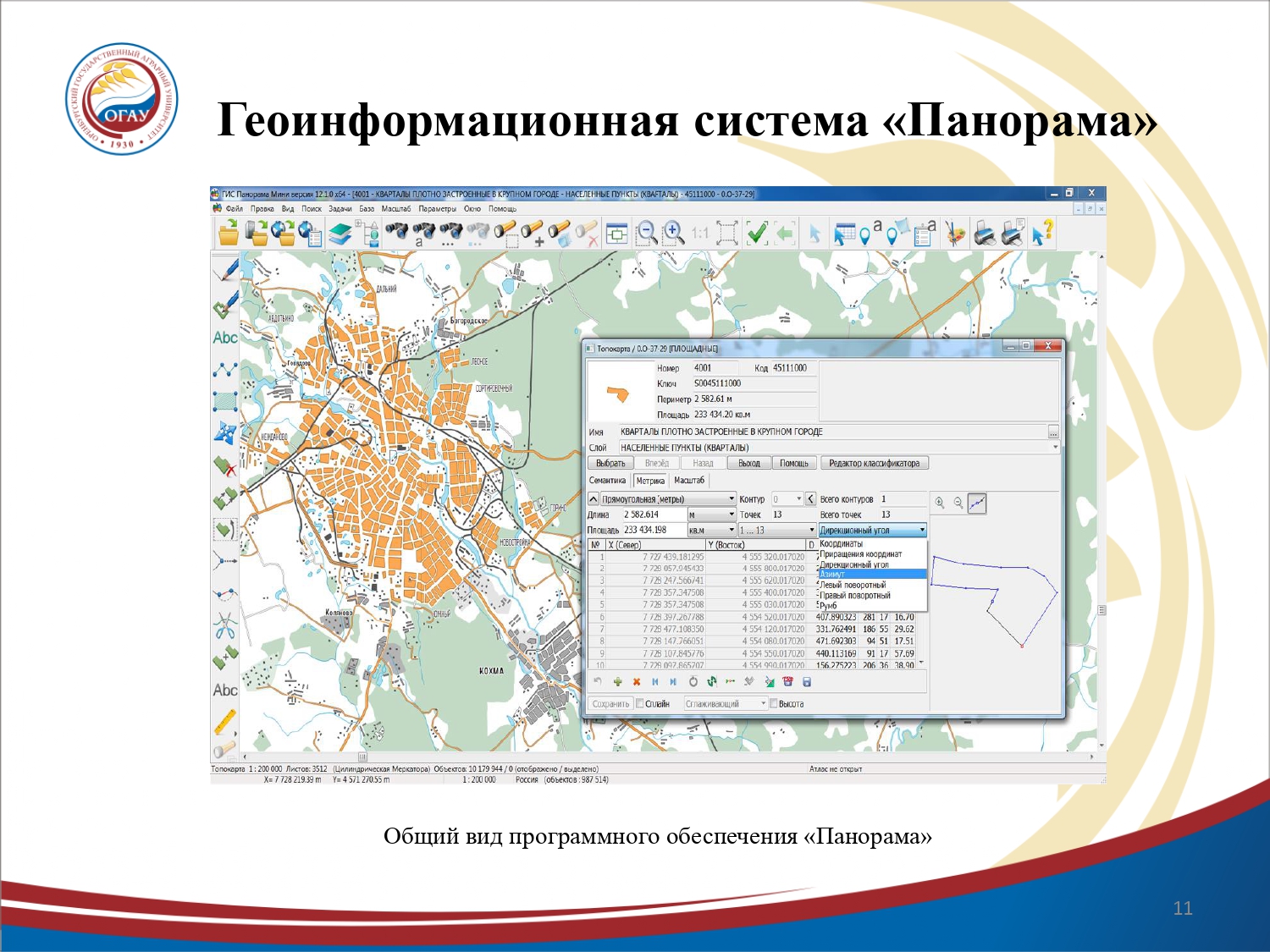Click the red X delete point icon
Screen dimensions: 1270x952
[x=637, y=682]
